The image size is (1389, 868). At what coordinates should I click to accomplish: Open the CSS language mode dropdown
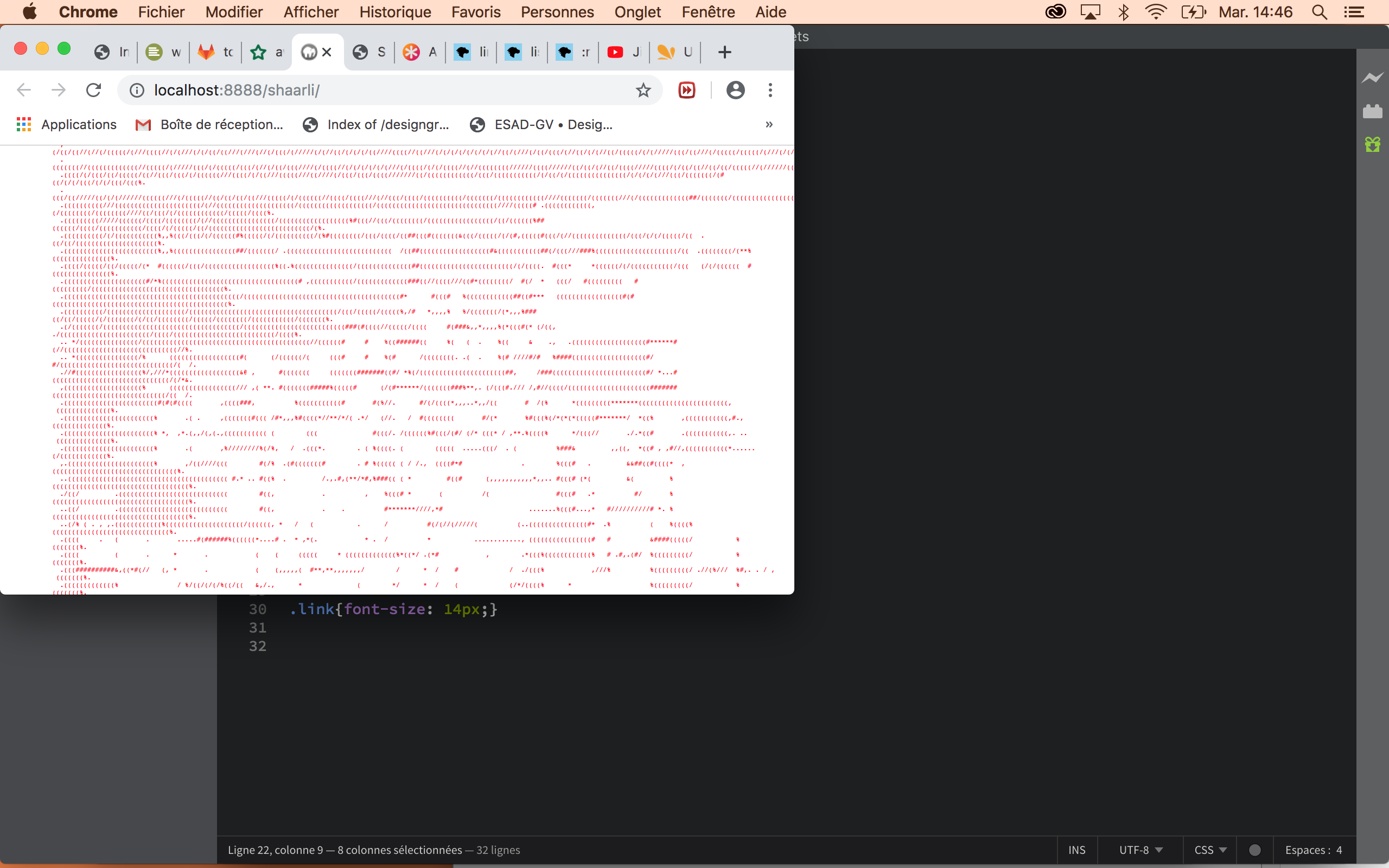click(1210, 850)
